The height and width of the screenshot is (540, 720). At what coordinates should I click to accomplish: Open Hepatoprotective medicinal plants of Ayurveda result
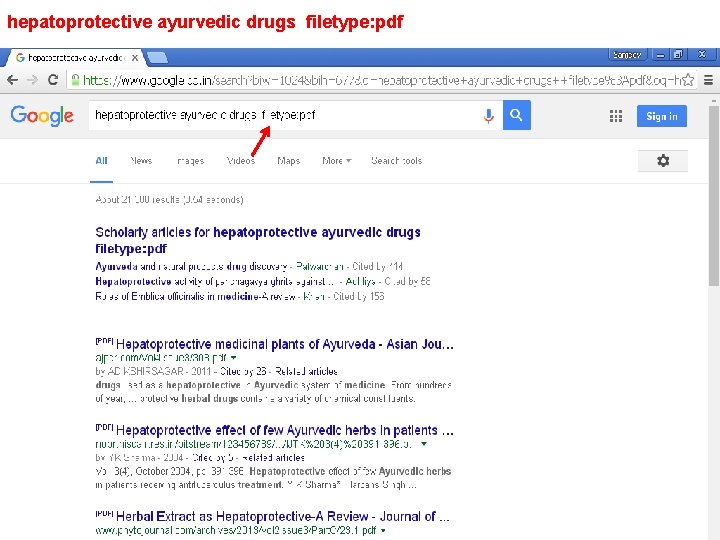(285, 344)
